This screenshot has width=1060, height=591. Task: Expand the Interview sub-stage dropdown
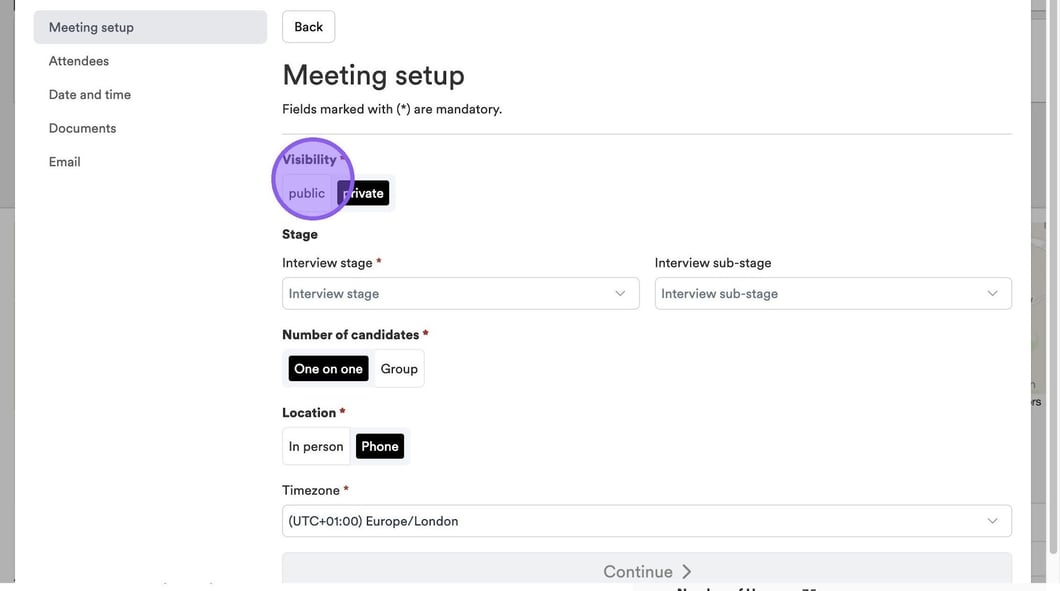tap(832, 293)
